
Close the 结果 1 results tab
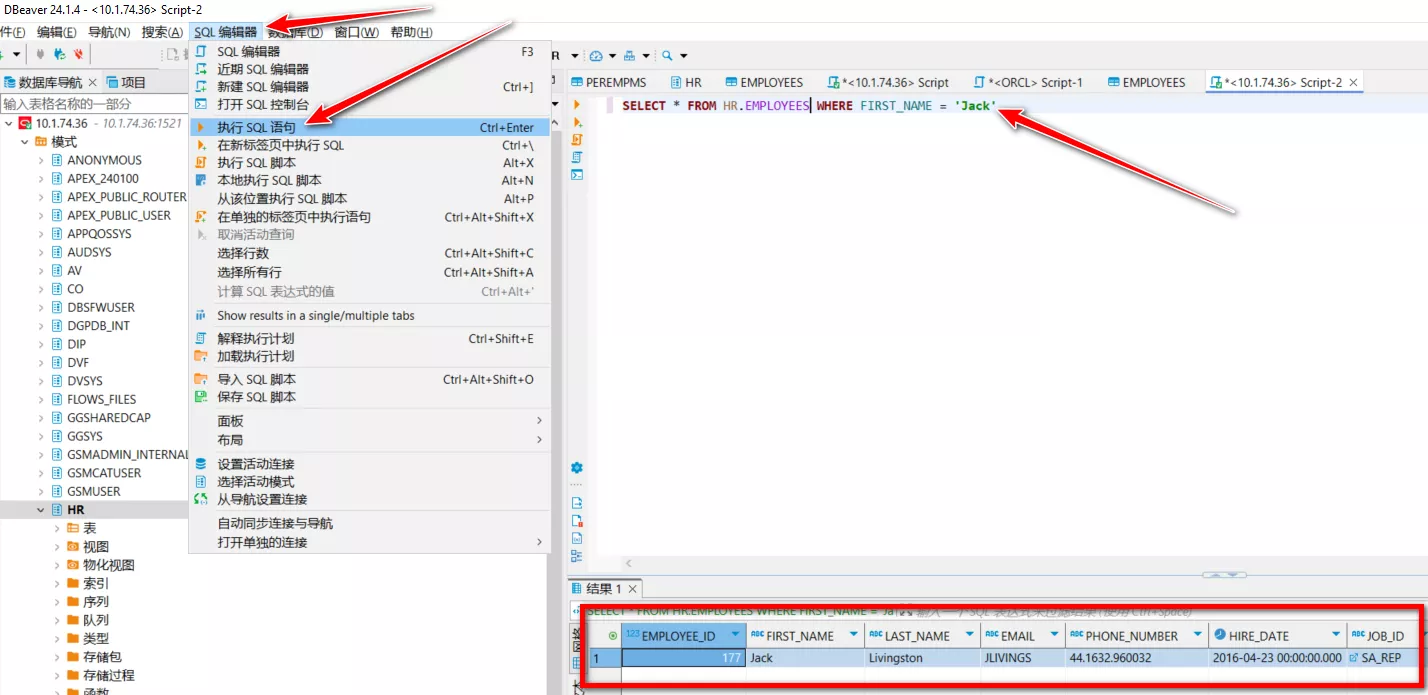(x=632, y=589)
